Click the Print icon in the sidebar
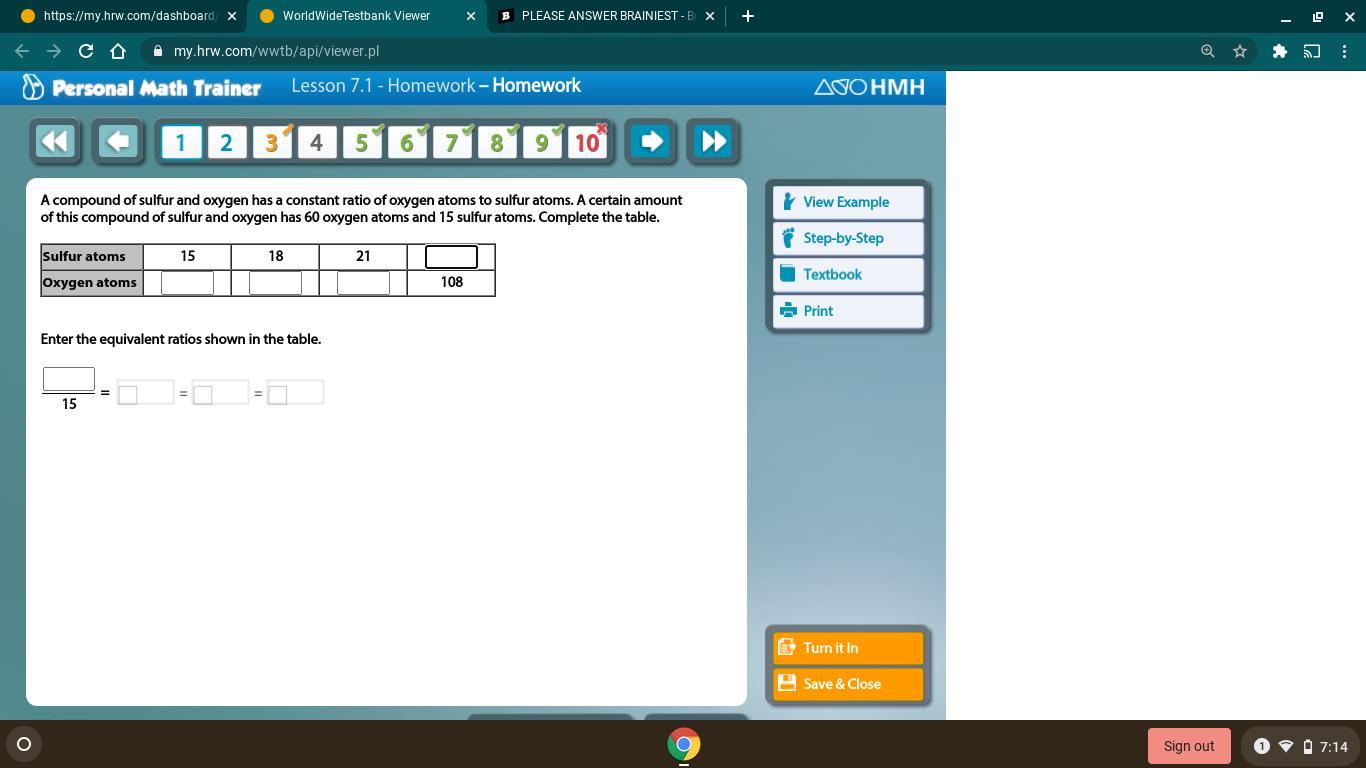 [788, 310]
